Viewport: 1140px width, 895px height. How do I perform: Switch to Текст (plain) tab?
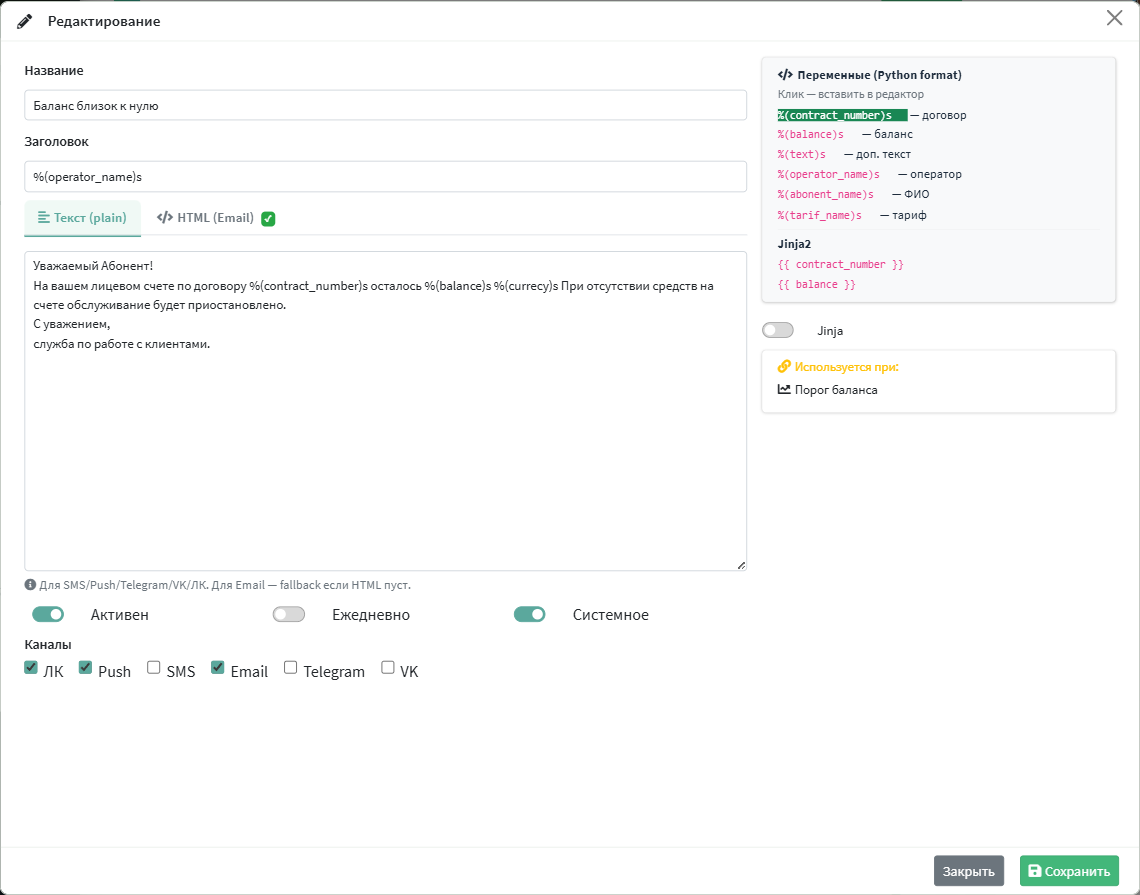pyautogui.click(x=82, y=218)
